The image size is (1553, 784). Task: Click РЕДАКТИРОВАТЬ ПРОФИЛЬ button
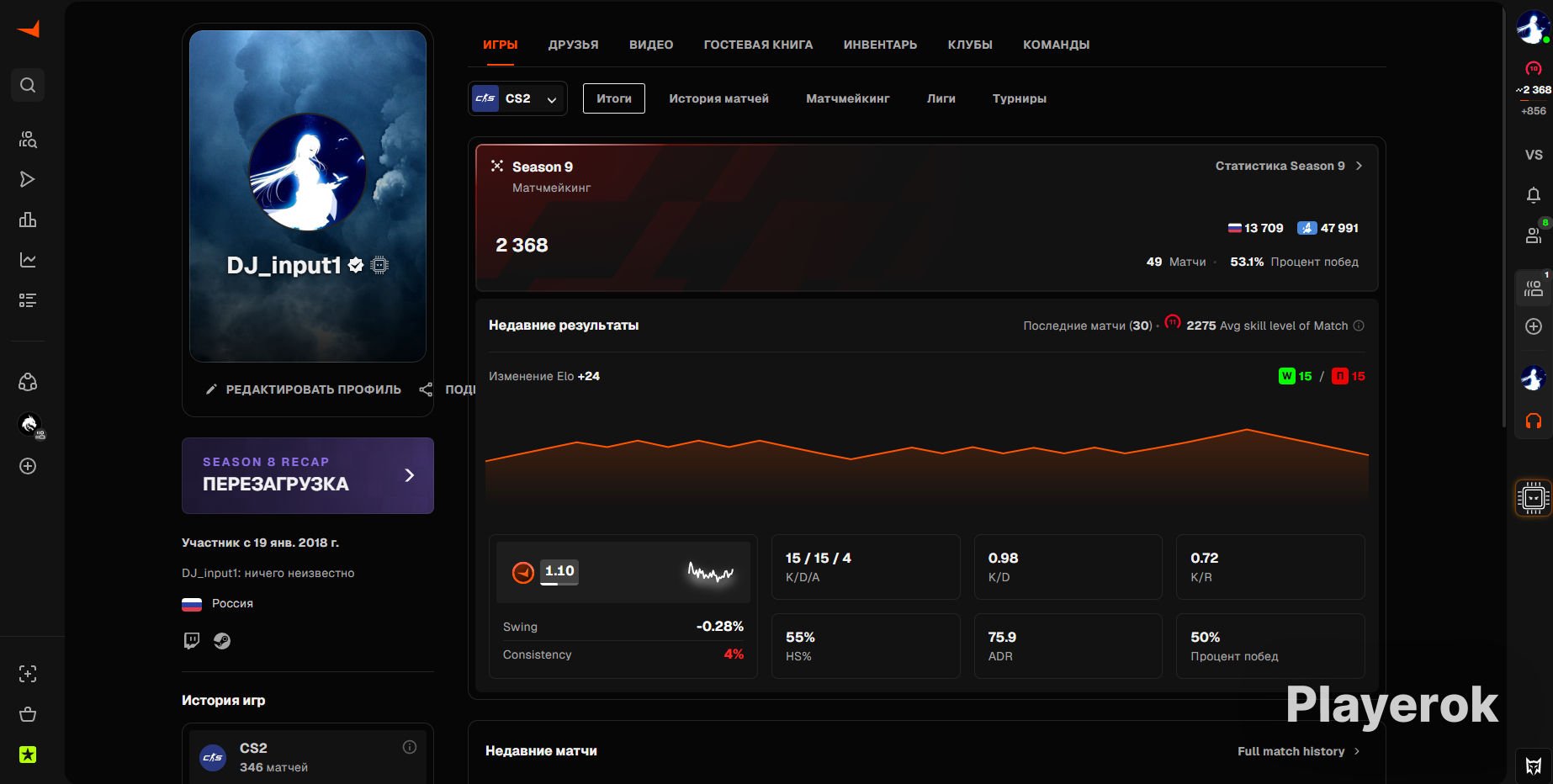[304, 389]
